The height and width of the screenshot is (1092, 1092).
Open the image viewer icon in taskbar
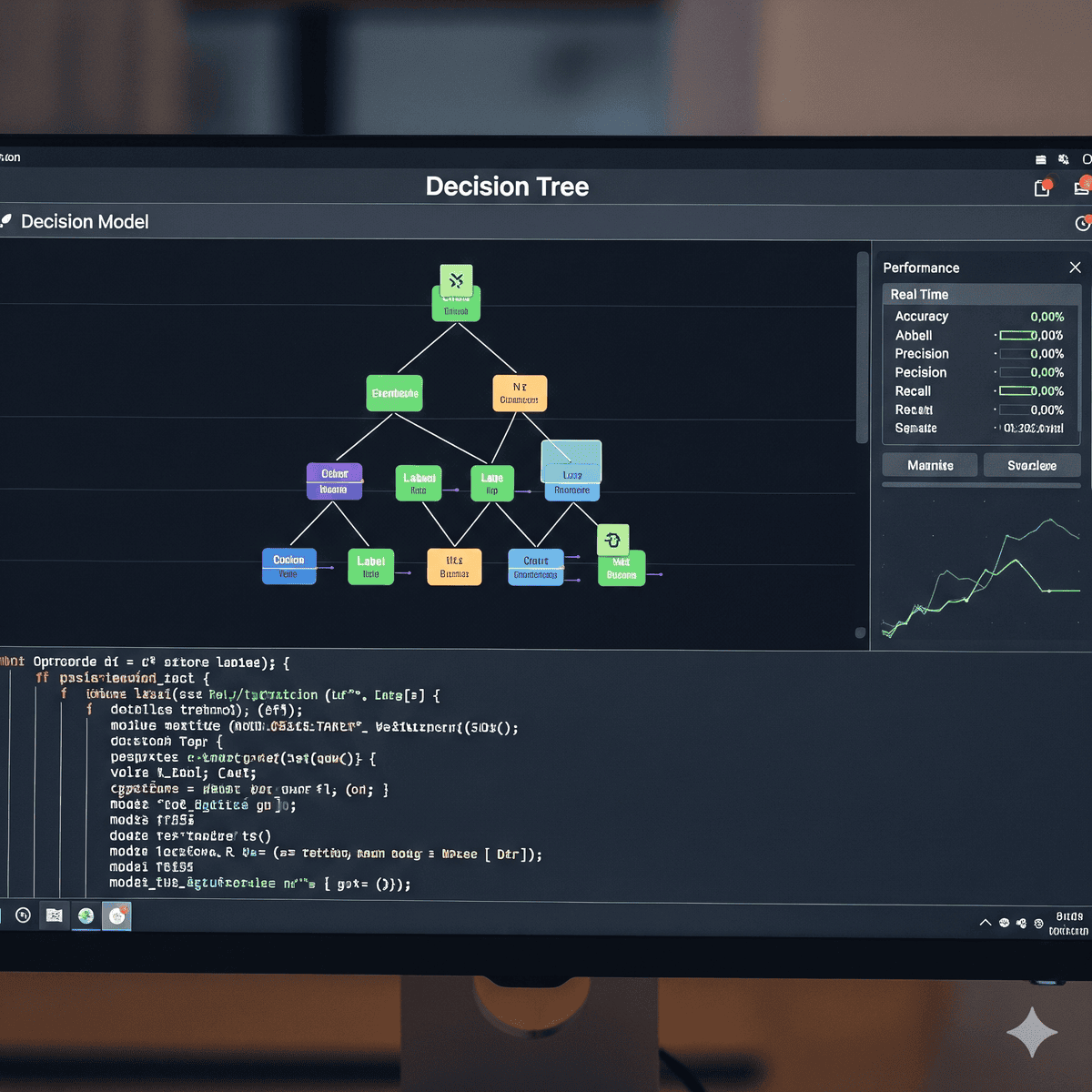tap(55, 915)
